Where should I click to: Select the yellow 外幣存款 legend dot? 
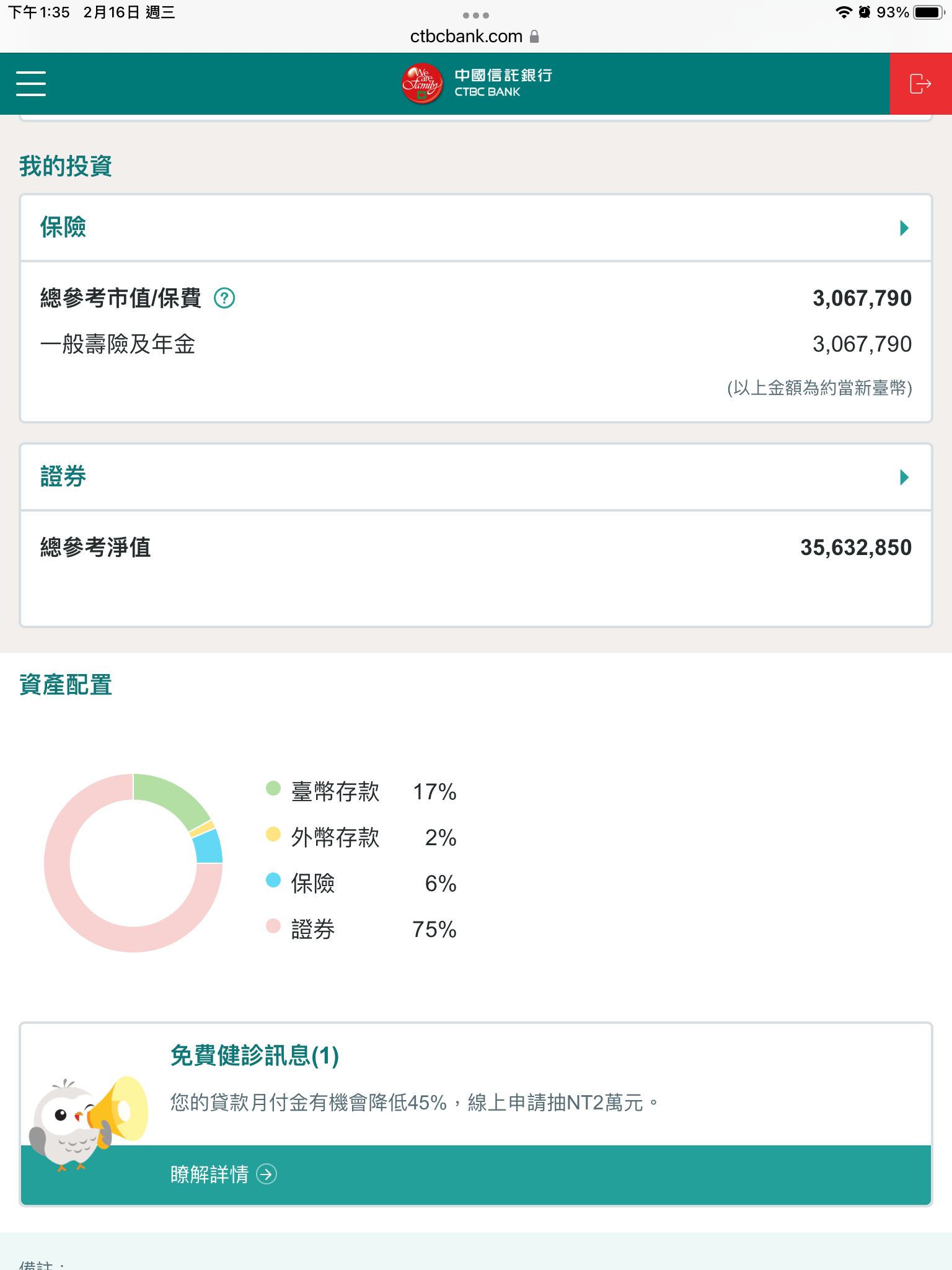coord(273,834)
